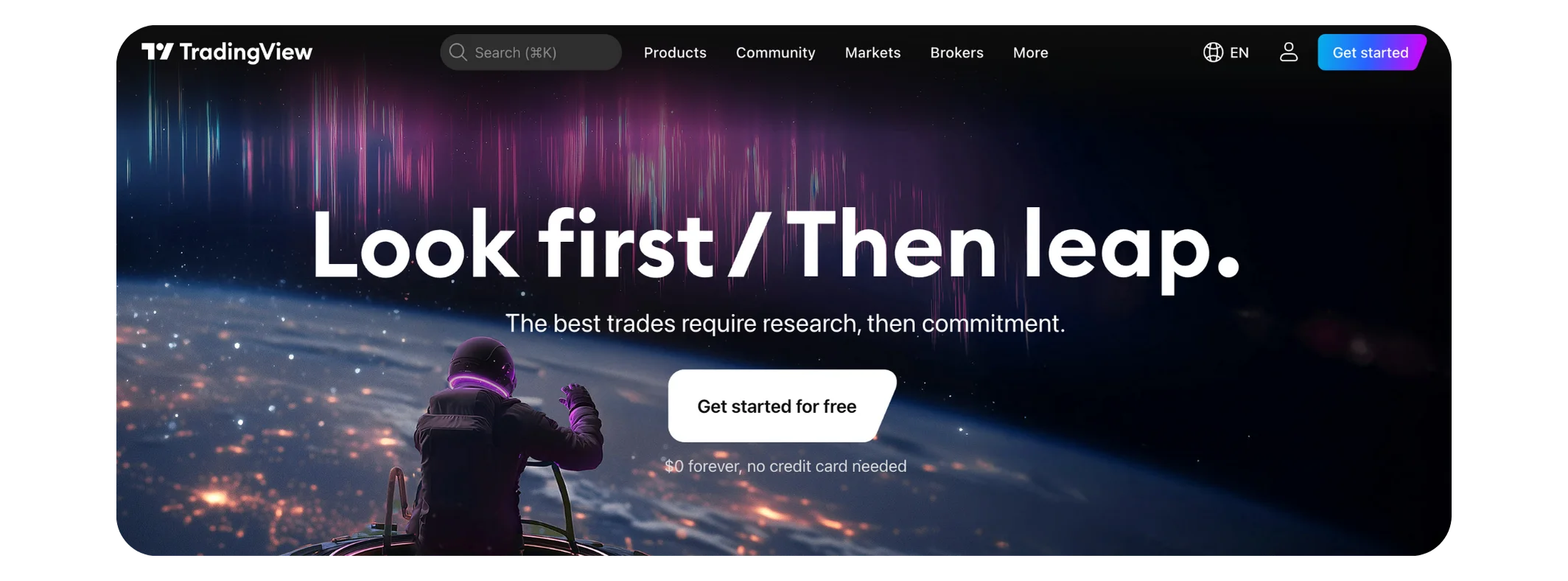The height and width of the screenshot is (581, 1568).
Task: Click the $0 forever, no credit card text
Action: 785,466
